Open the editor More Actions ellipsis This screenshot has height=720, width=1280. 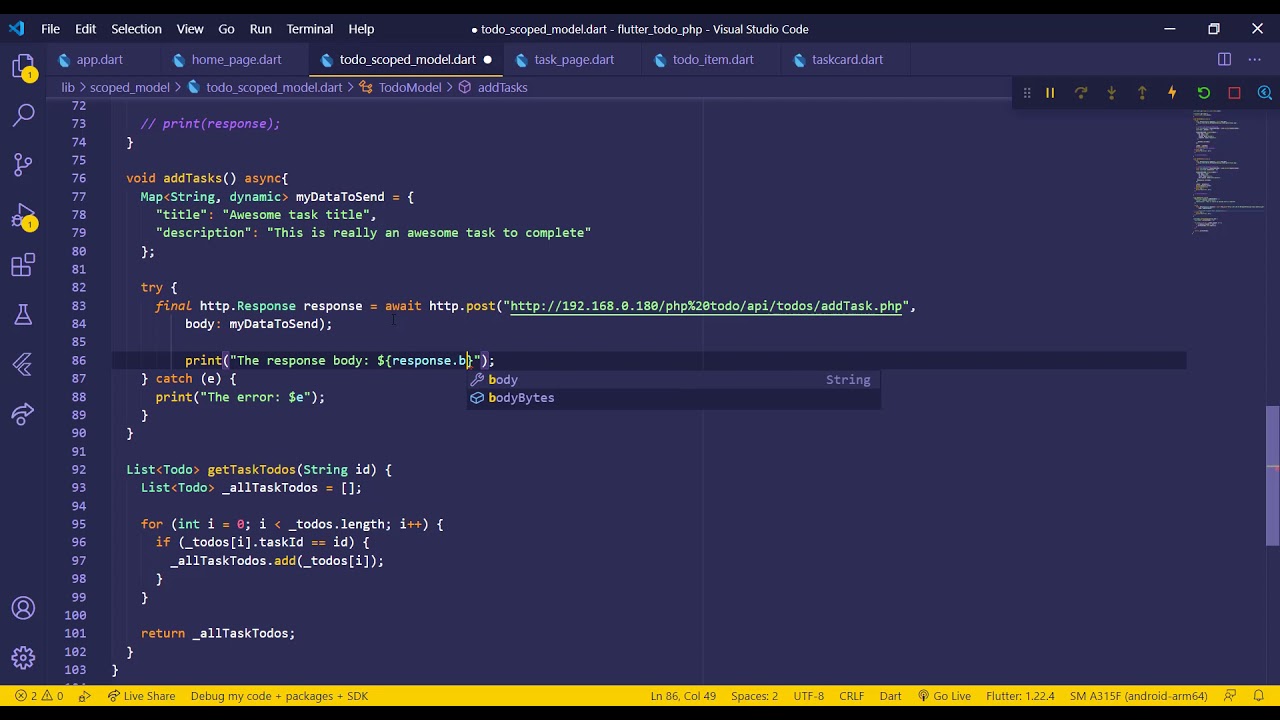1255,59
